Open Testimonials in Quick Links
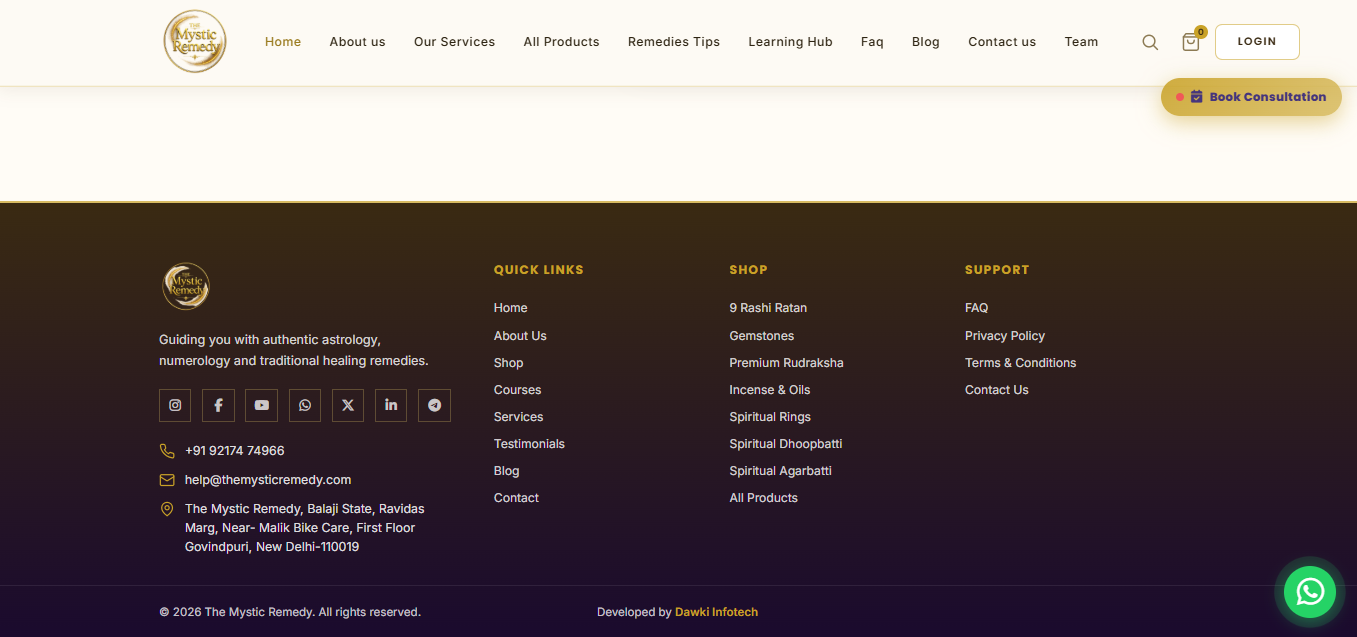The image size is (1357, 637). pos(529,444)
